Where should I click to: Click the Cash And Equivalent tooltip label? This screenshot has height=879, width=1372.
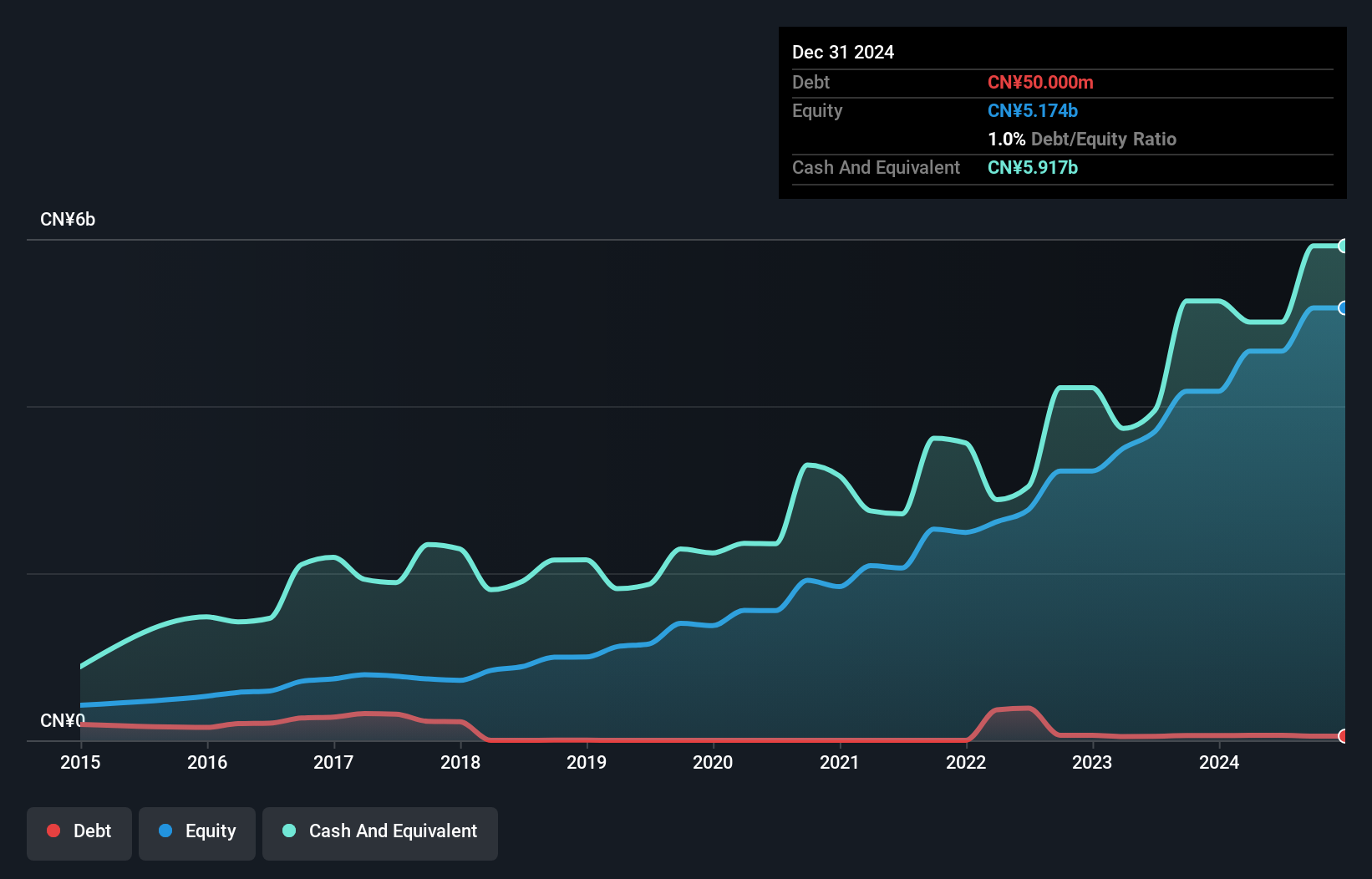[x=876, y=167]
